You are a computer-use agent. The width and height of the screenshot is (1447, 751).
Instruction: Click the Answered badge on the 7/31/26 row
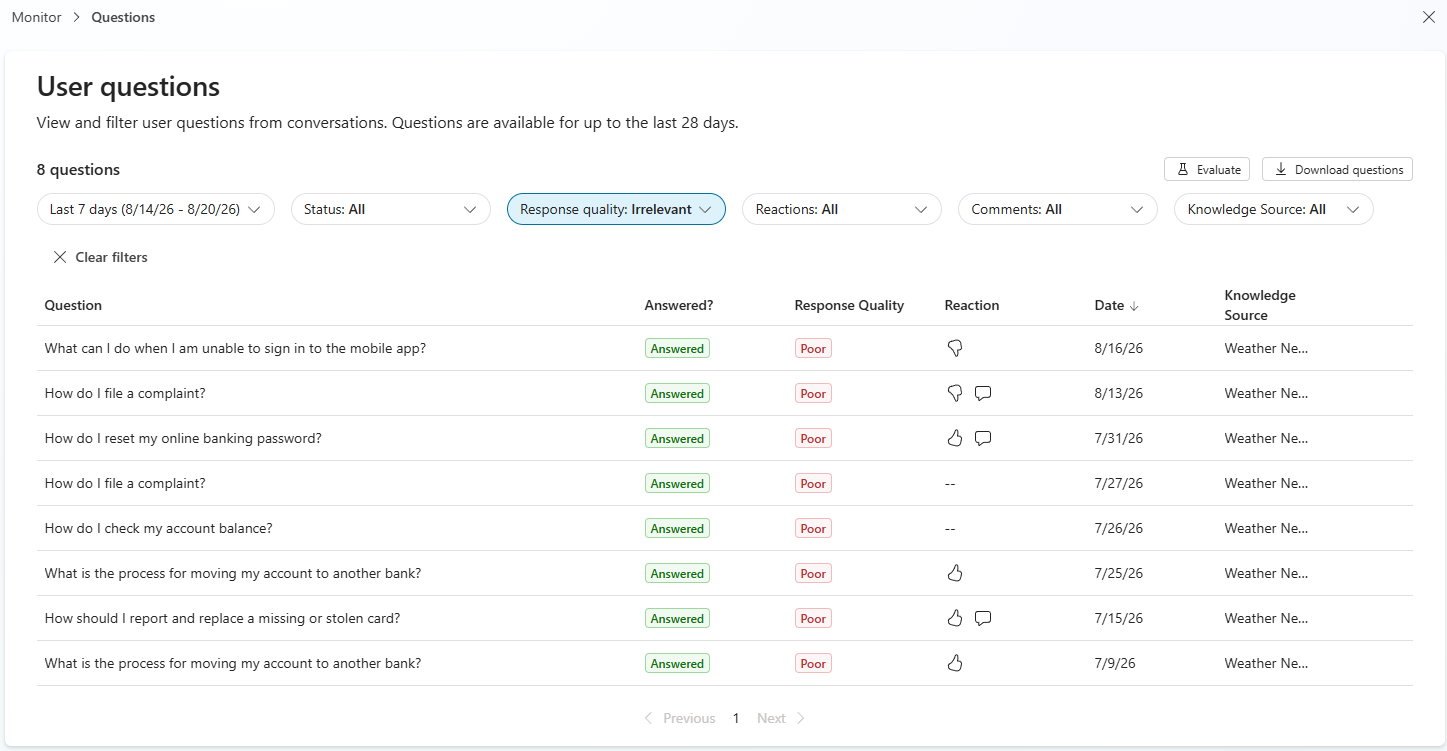click(x=677, y=439)
